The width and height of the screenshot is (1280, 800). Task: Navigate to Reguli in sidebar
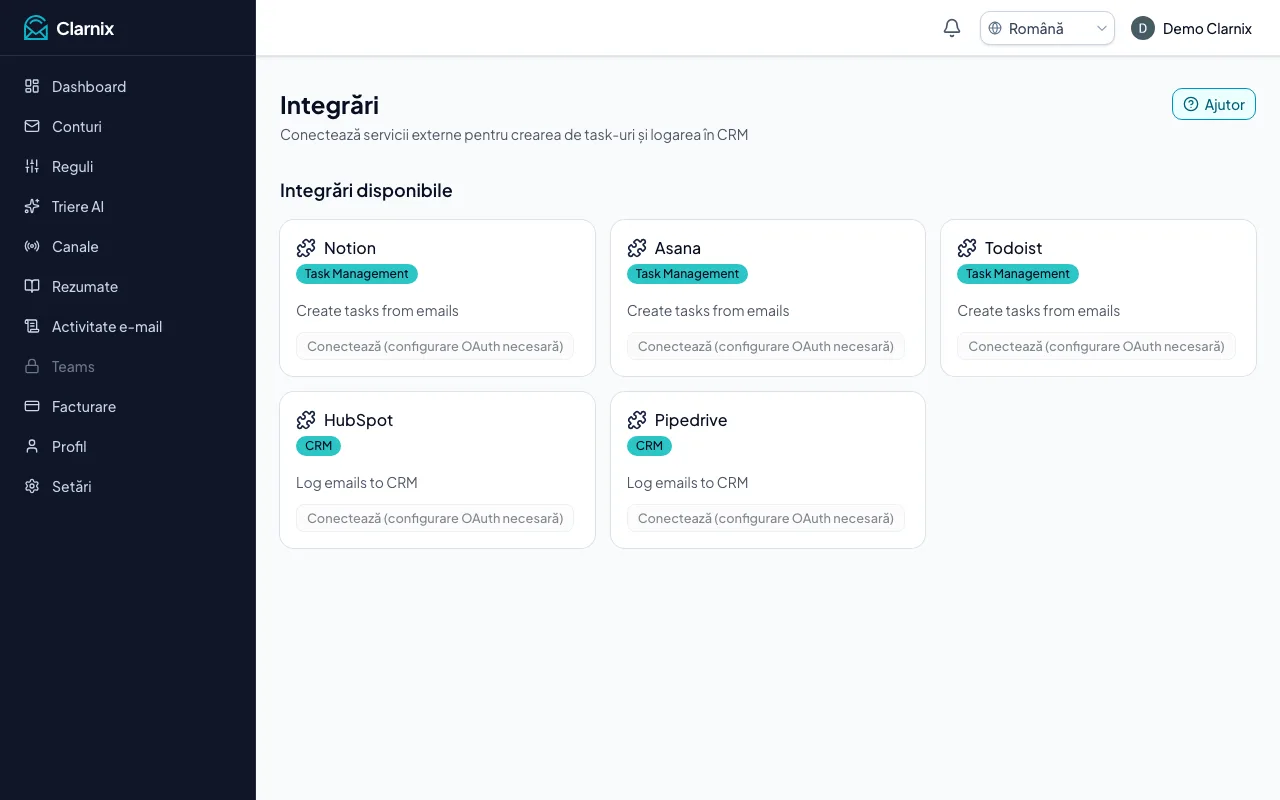coord(128,166)
